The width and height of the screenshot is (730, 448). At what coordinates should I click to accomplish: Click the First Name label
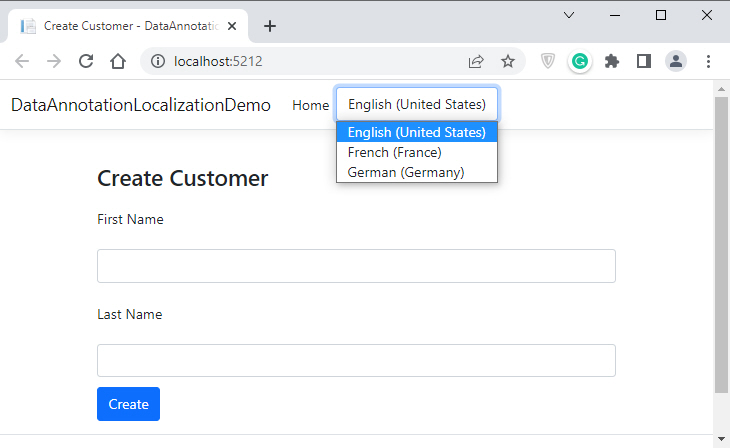(x=130, y=219)
